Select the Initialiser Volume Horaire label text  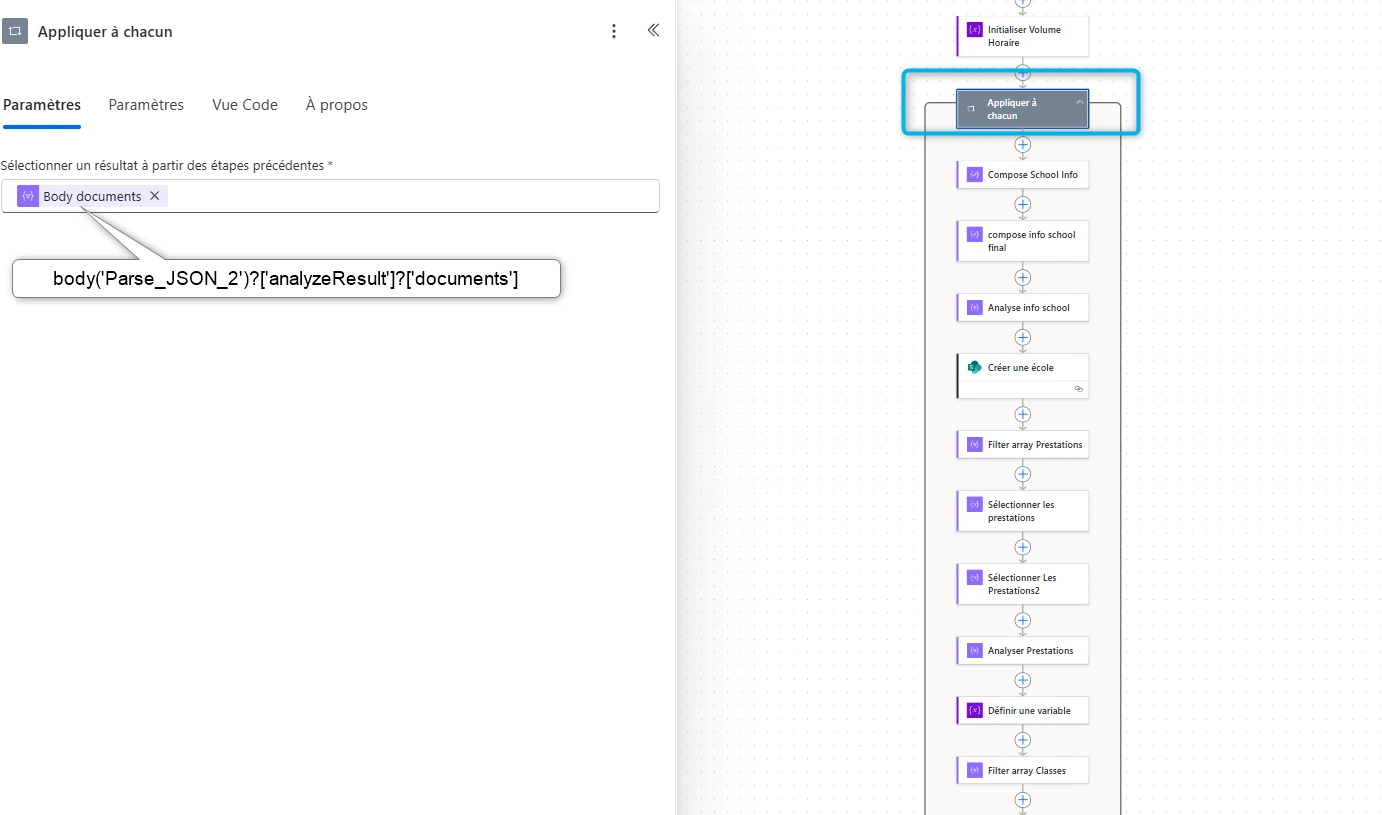[1024, 36]
